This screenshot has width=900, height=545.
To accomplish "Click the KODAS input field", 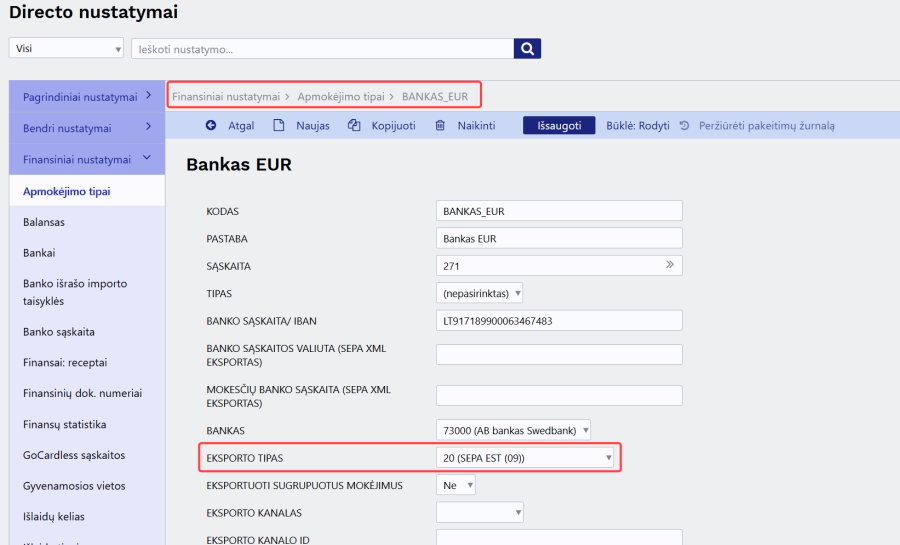I will [x=559, y=211].
